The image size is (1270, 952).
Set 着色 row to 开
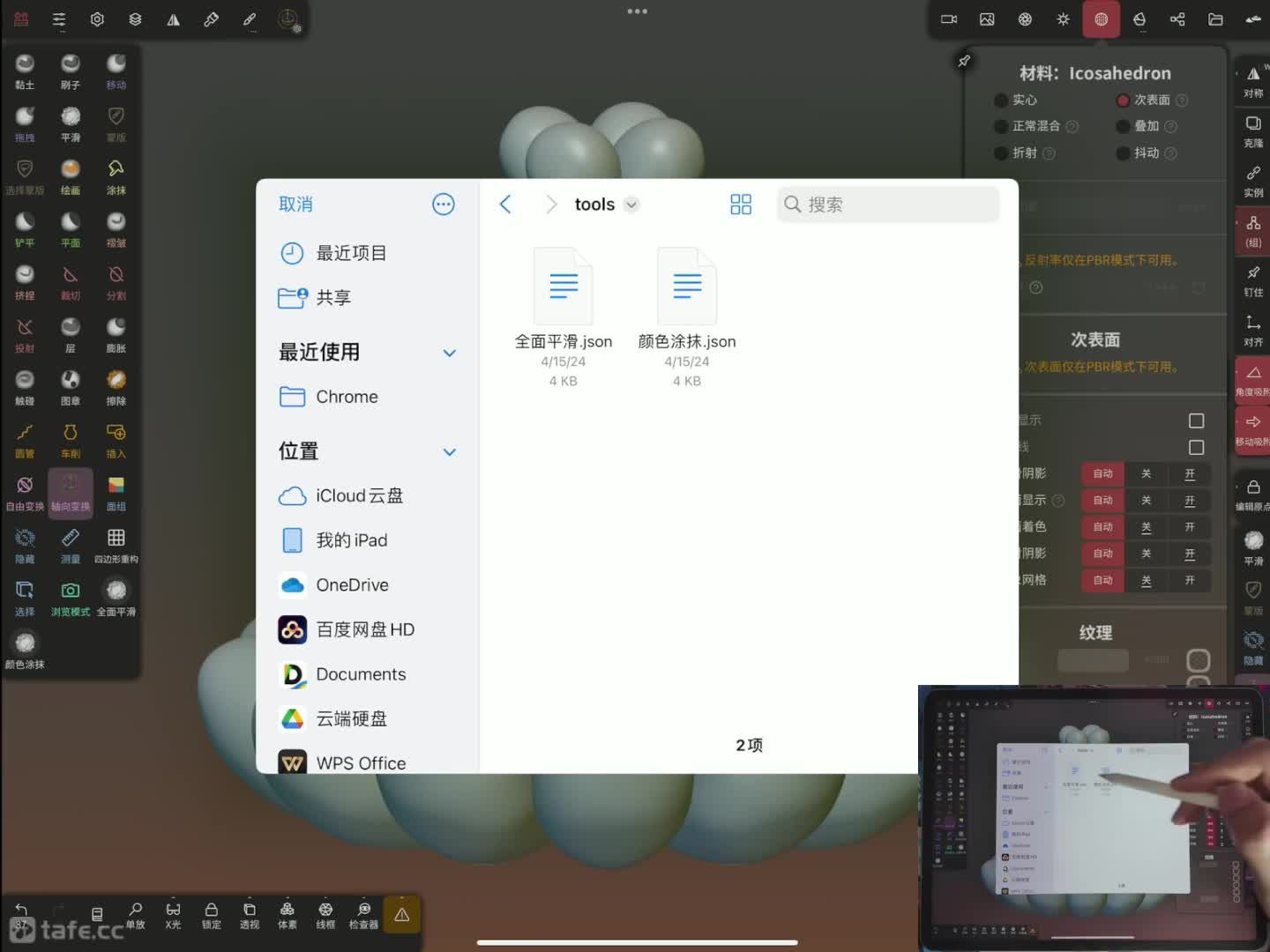[x=1190, y=526]
